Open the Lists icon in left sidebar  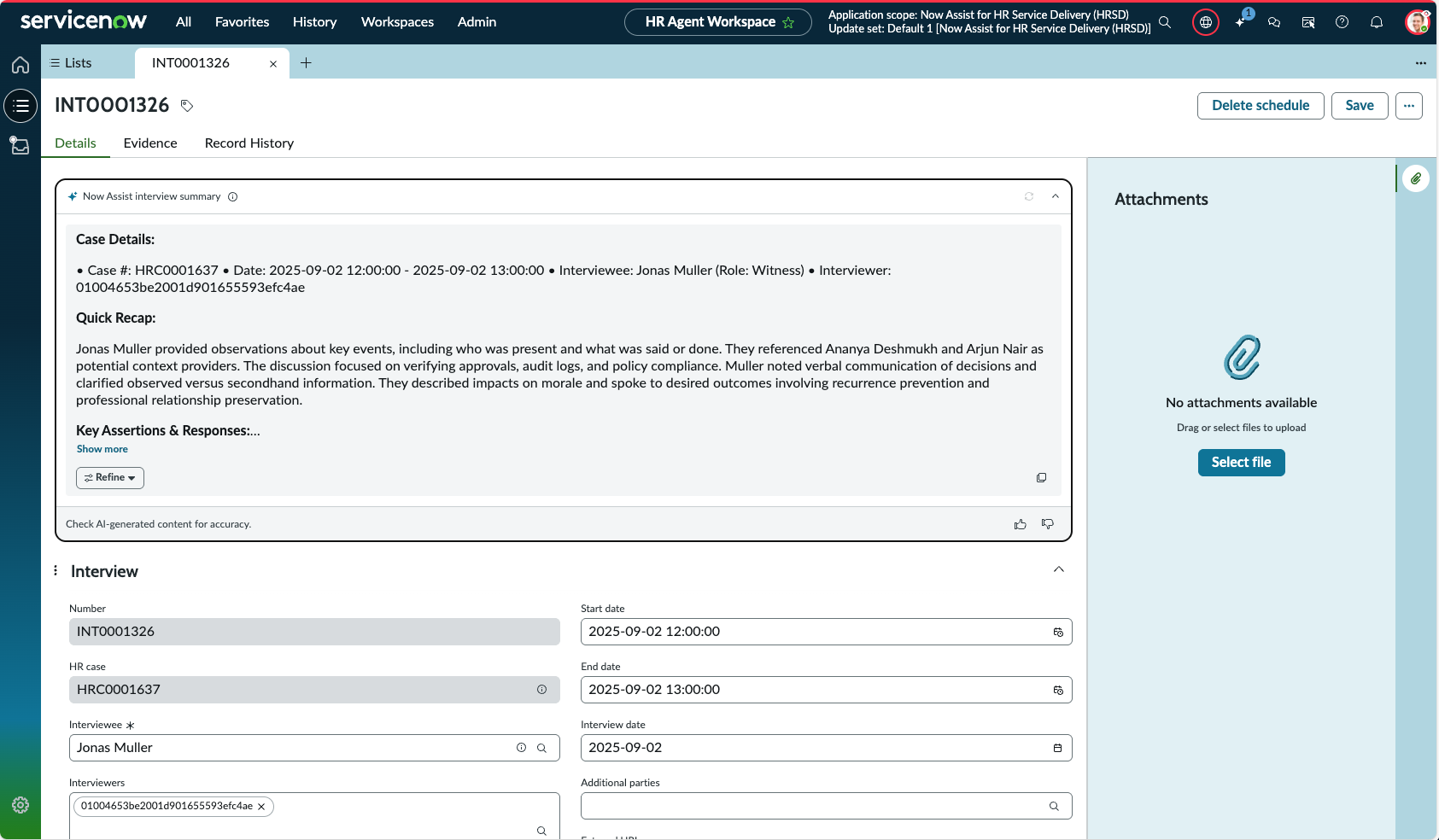(x=20, y=106)
